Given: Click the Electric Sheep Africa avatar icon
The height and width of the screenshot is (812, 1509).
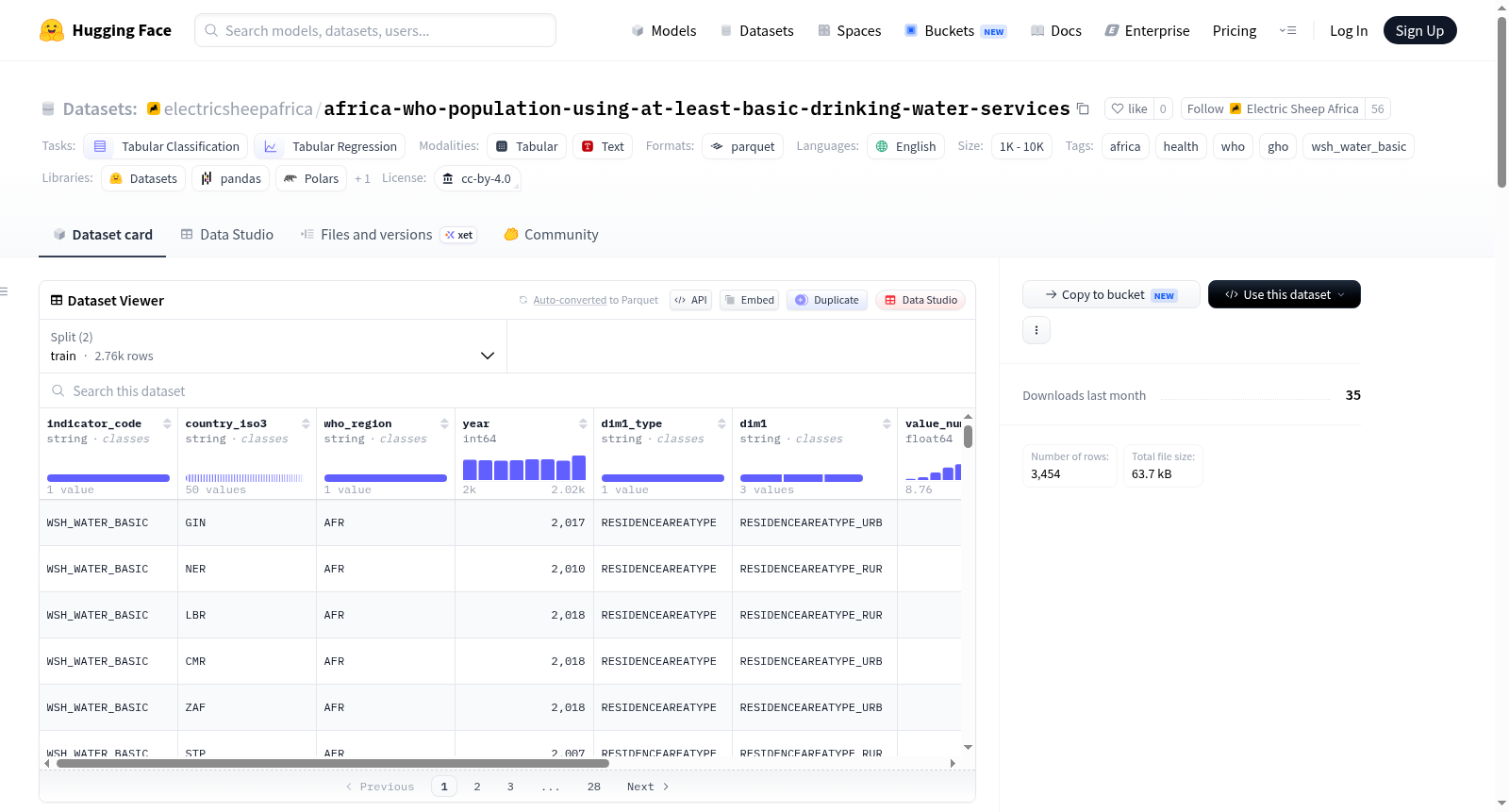Looking at the screenshot, I should coord(1235,109).
